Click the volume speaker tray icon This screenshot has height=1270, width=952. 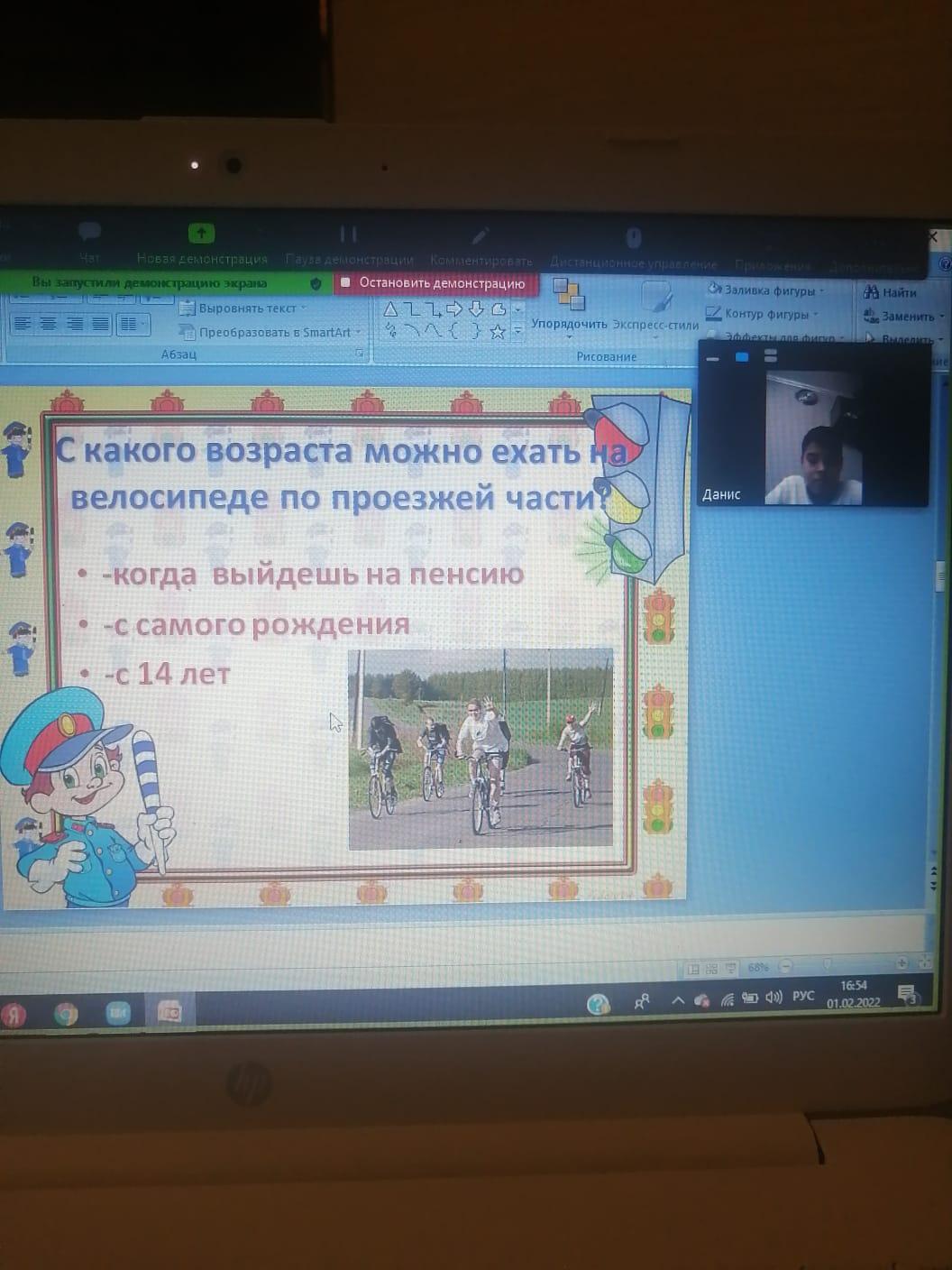tap(773, 997)
